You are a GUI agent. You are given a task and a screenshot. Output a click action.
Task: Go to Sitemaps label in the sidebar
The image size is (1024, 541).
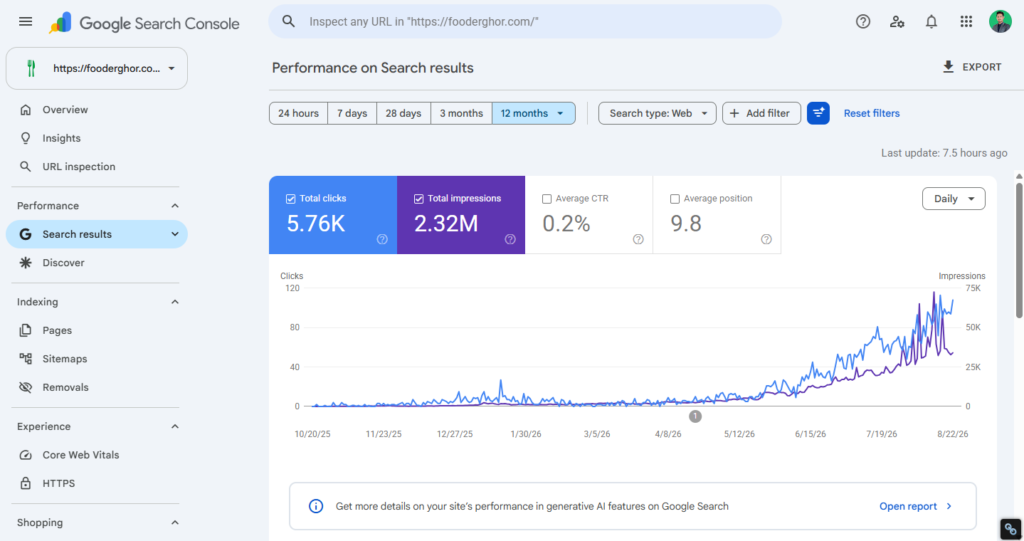(65, 359)
